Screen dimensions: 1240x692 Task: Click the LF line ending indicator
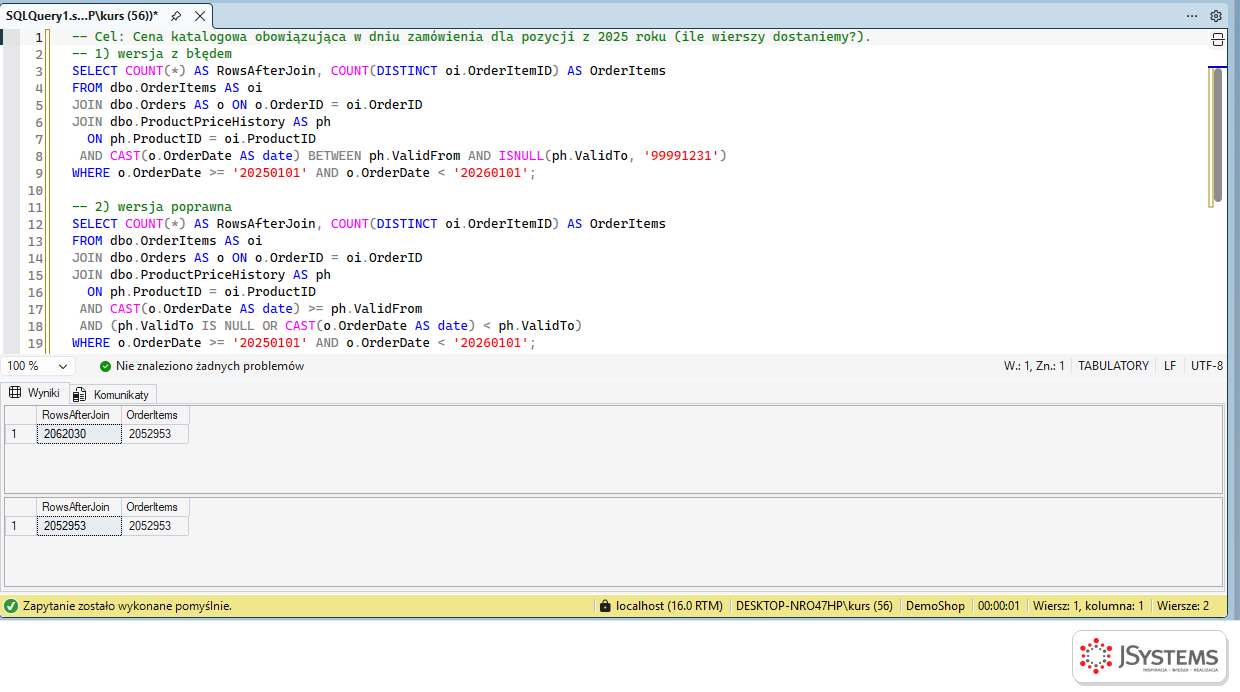tap(1170, 366)
